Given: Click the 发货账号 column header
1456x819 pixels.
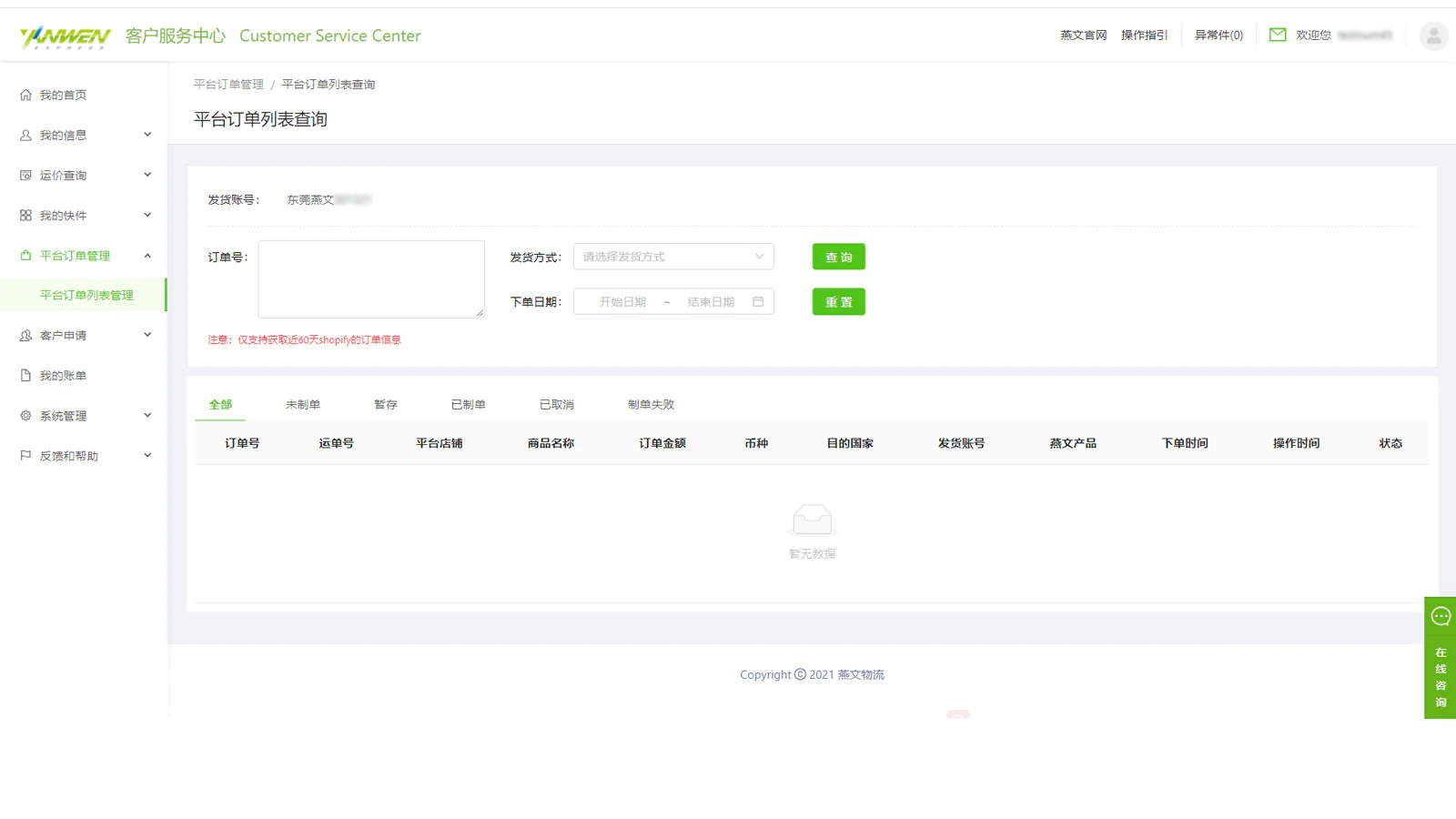Looking at the screenshot, I should coord(962,444).
